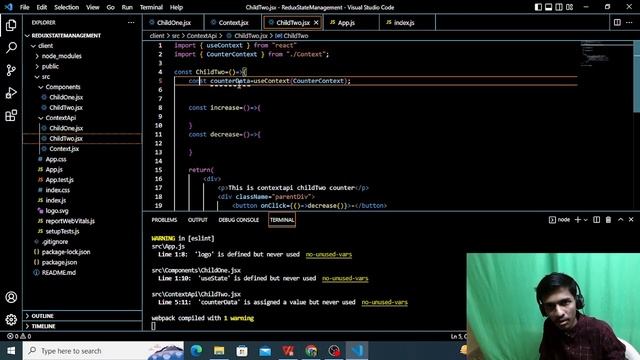640x360 pixels.
Task: Switch to the index.js editor tab
Action: click(404, 22)
